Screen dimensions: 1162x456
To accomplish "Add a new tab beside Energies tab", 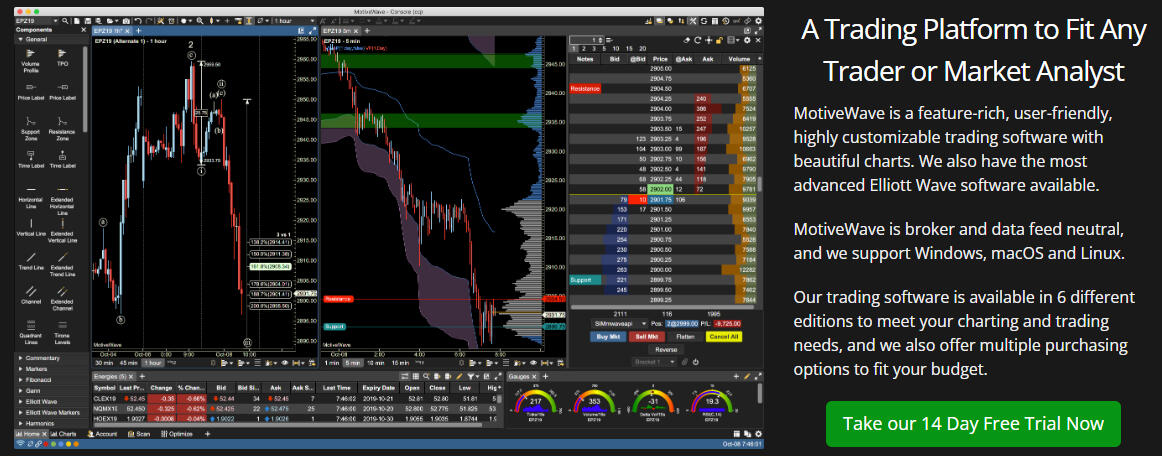I will click(x=142, y=377).
